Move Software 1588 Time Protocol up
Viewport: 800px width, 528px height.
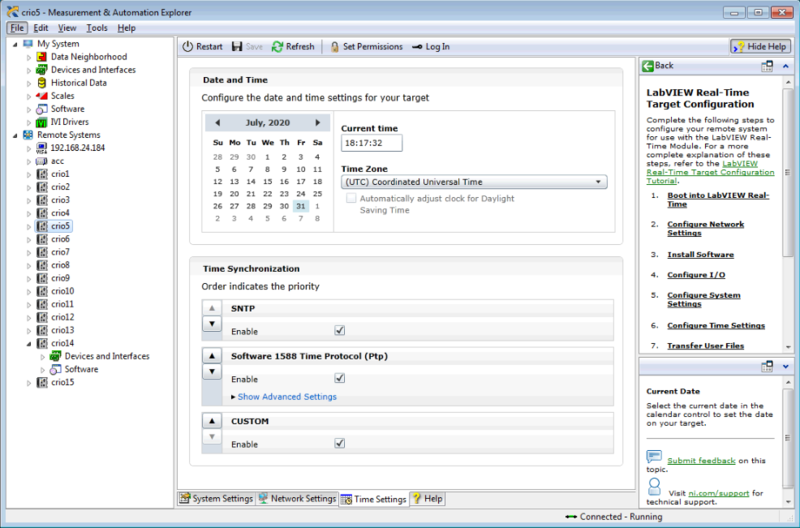(x=212, y=356)
